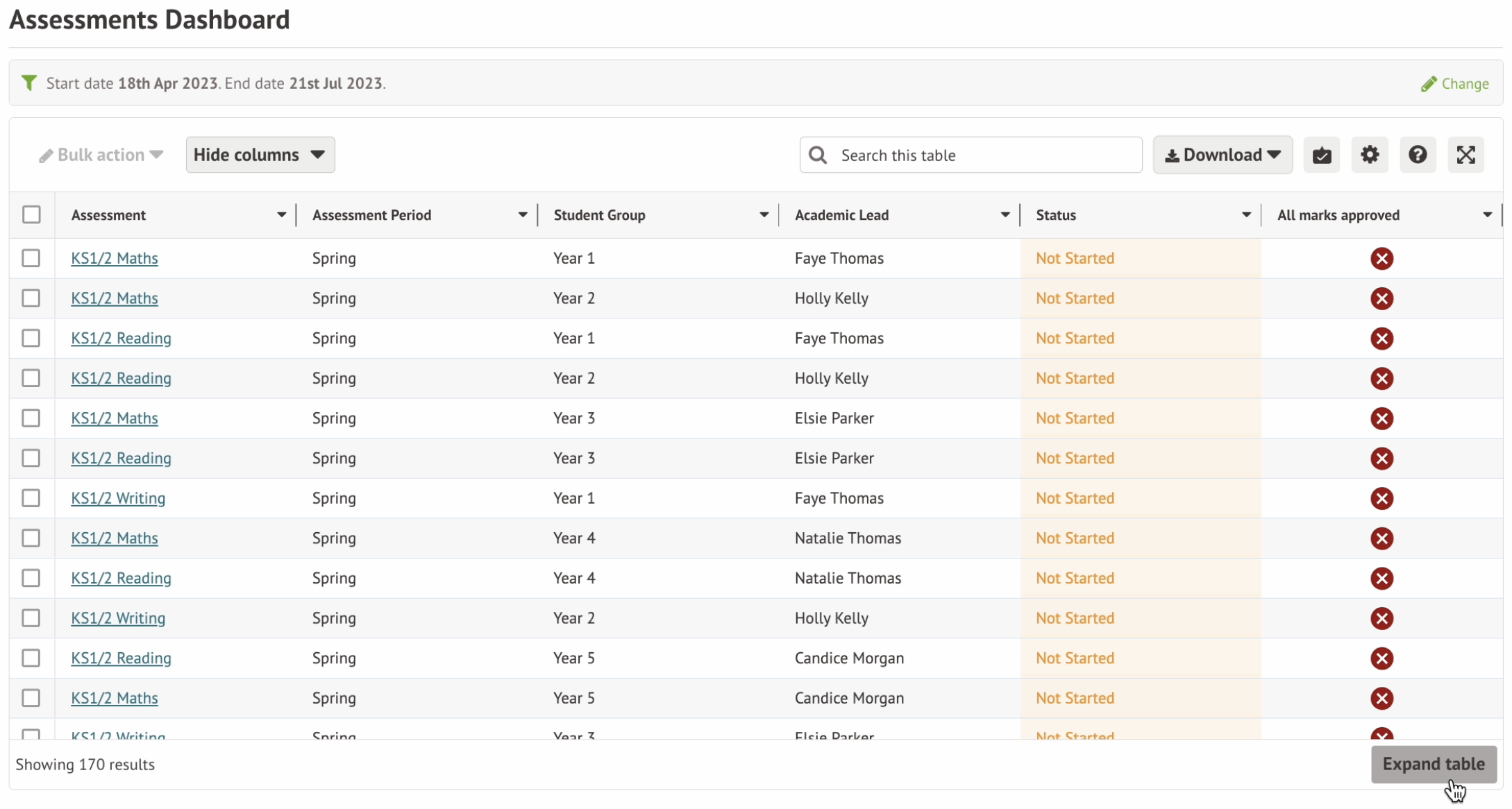Open Assessment Period column menu arrow

click(522, 215)
